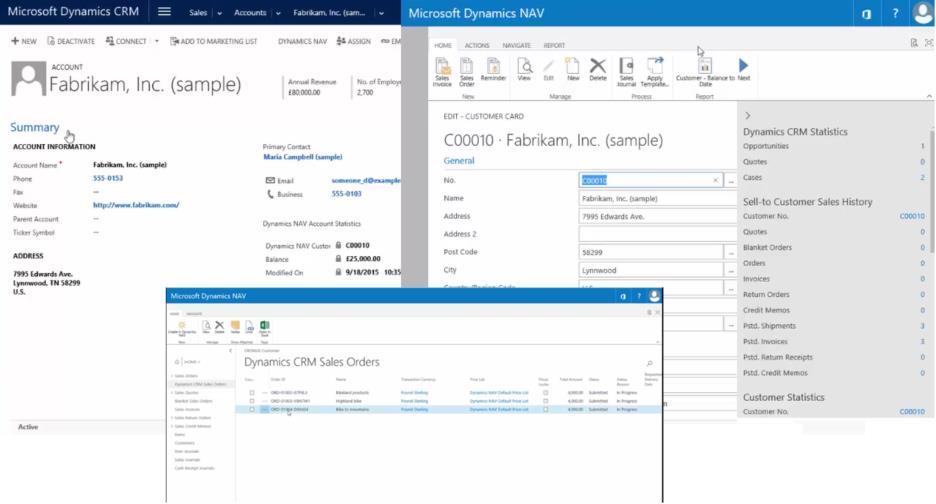Run Customer - Balance to Date report

click(x=705, y=72)
